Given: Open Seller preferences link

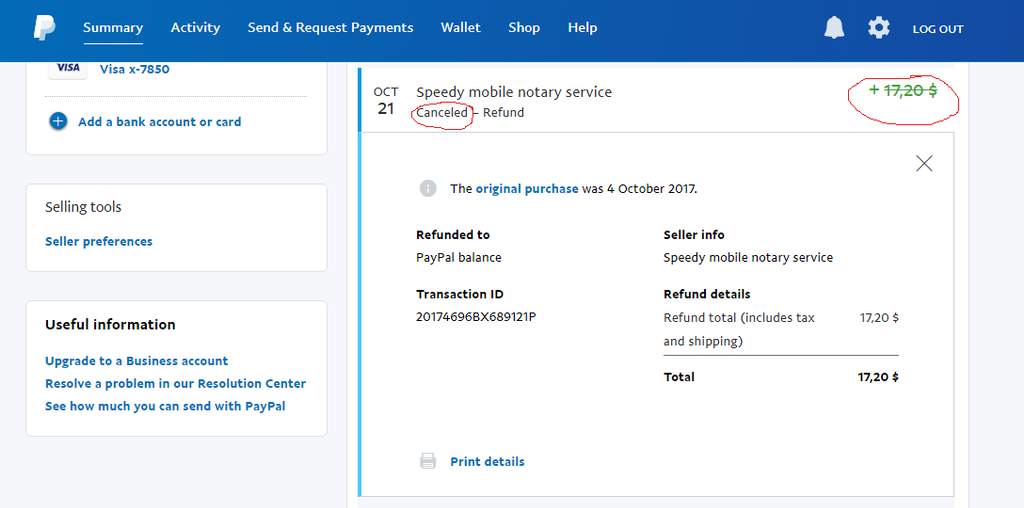Looking at the screenshot, I should tap(99, 241).
